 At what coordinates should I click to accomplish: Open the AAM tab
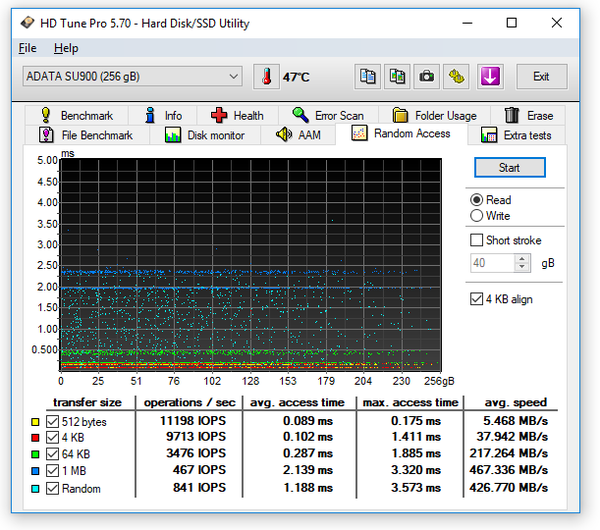click(x=298, y=135)
